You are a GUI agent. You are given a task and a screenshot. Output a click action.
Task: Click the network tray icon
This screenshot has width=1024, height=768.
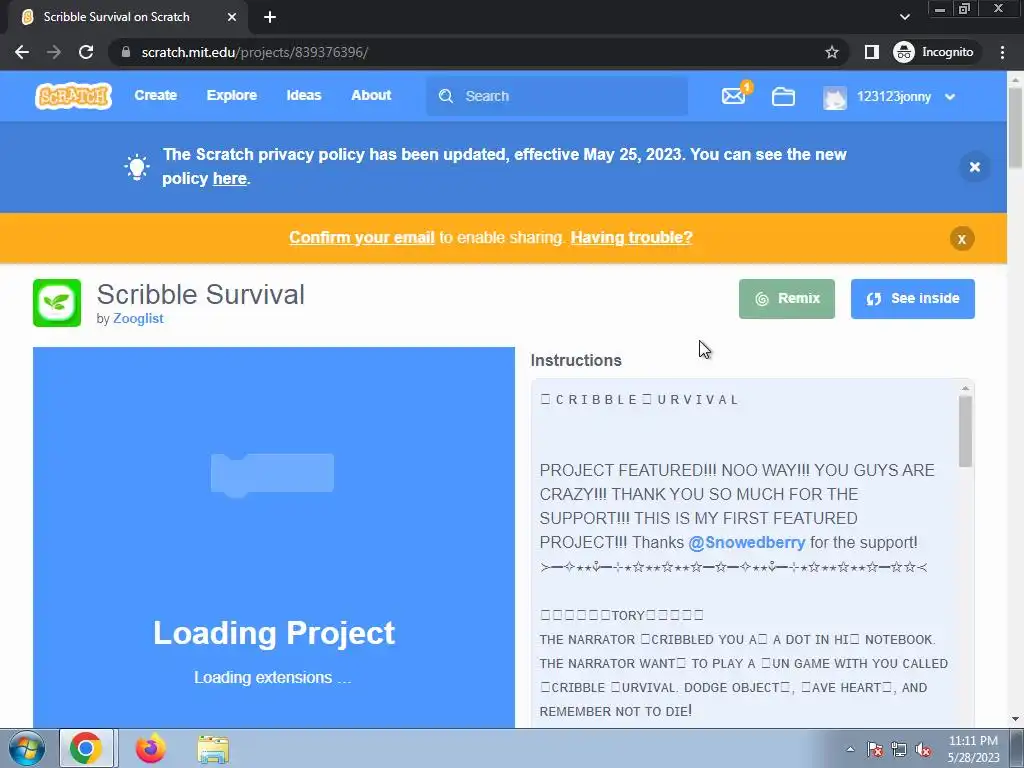tap(899, 749)
